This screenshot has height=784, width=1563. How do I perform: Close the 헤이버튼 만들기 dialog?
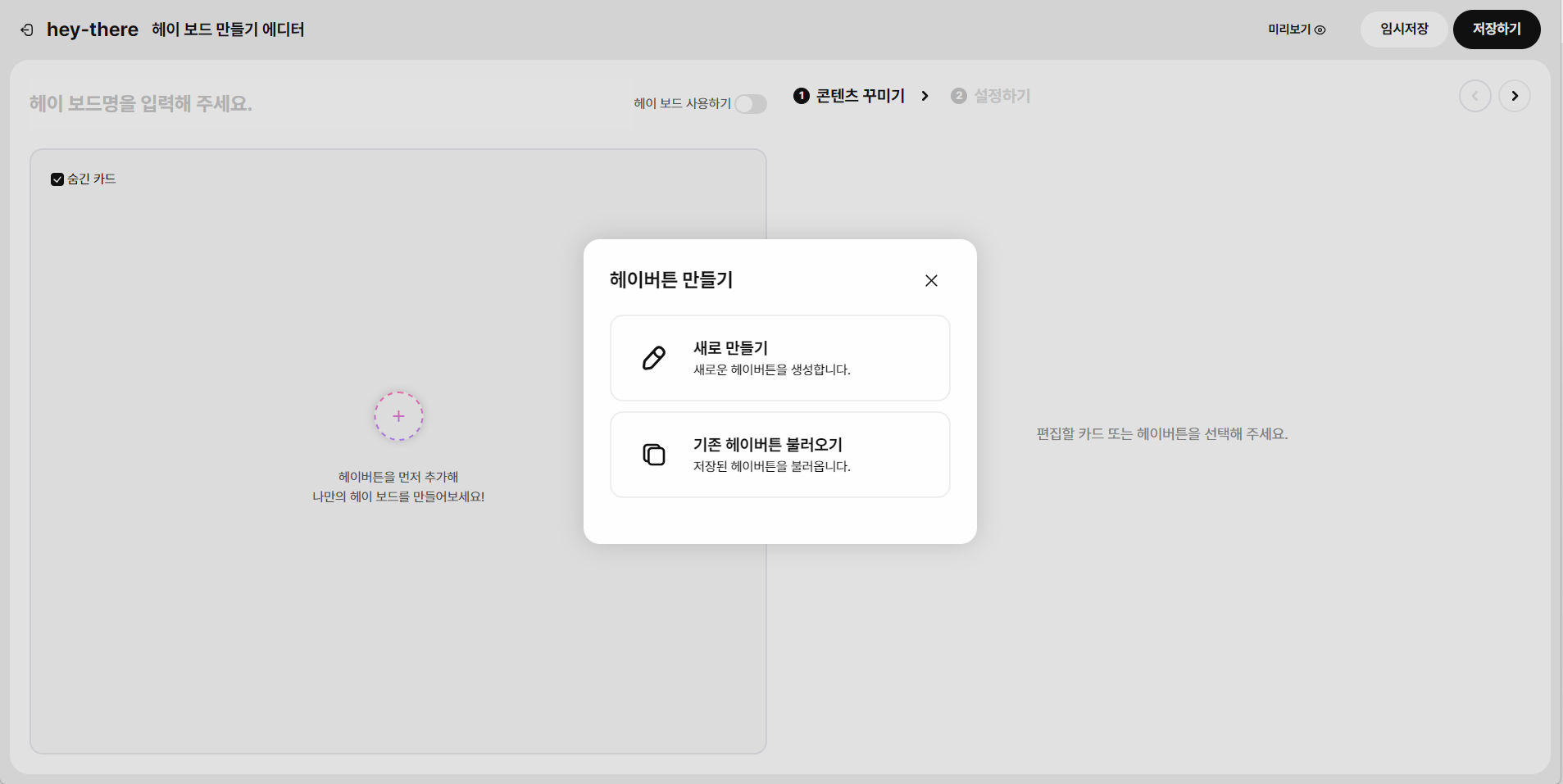coord(931,280)
